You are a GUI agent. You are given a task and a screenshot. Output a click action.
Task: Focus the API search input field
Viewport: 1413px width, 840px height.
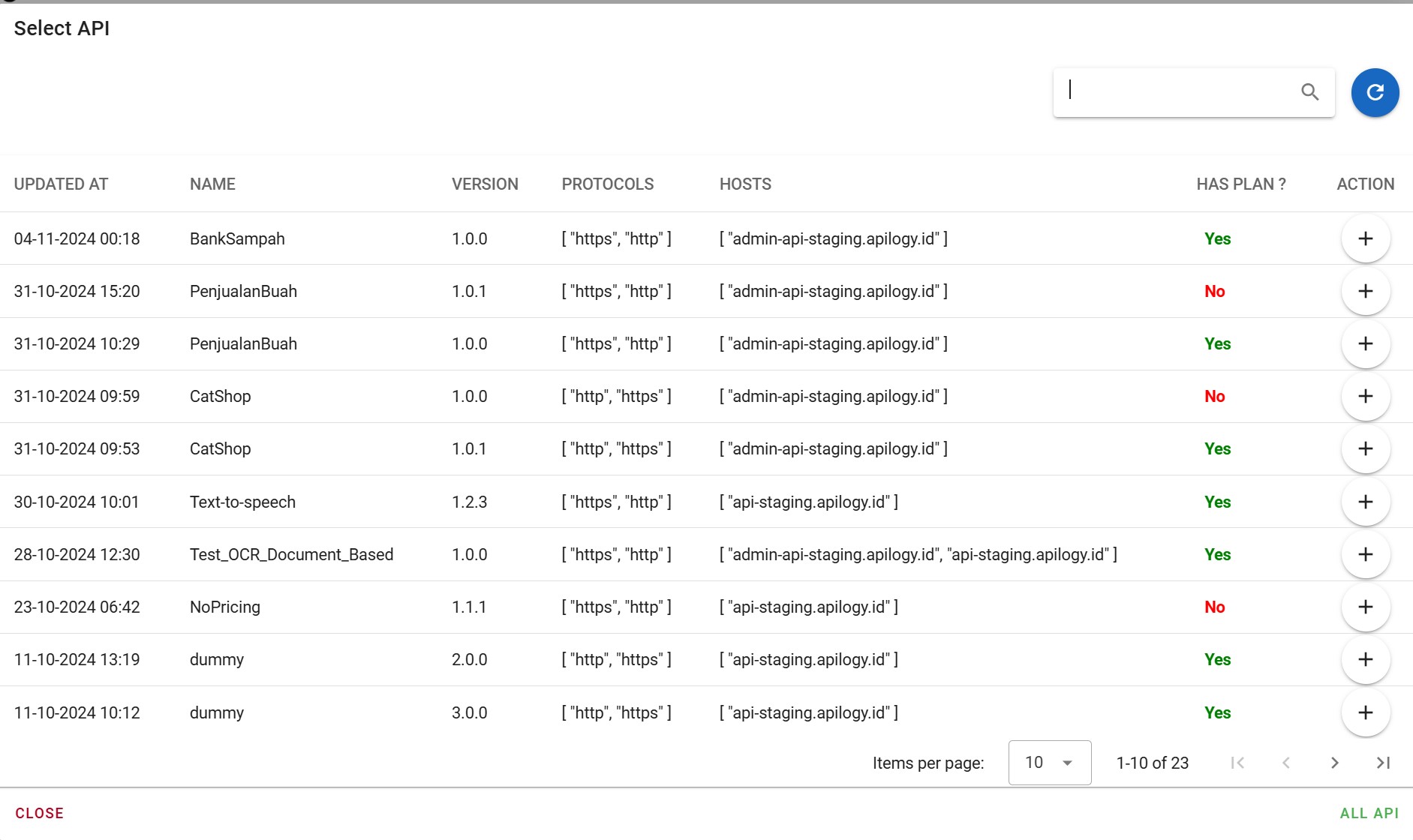pos(1178,91)
